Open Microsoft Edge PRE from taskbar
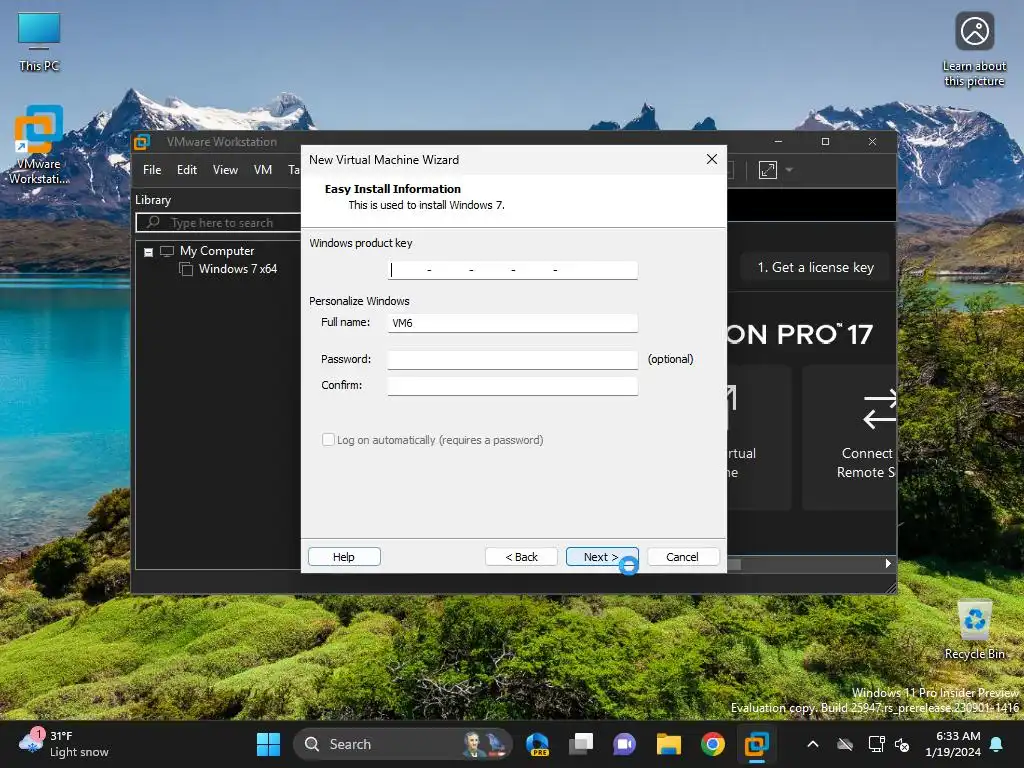The image size is (1024, 768). [x=537, y=744]
